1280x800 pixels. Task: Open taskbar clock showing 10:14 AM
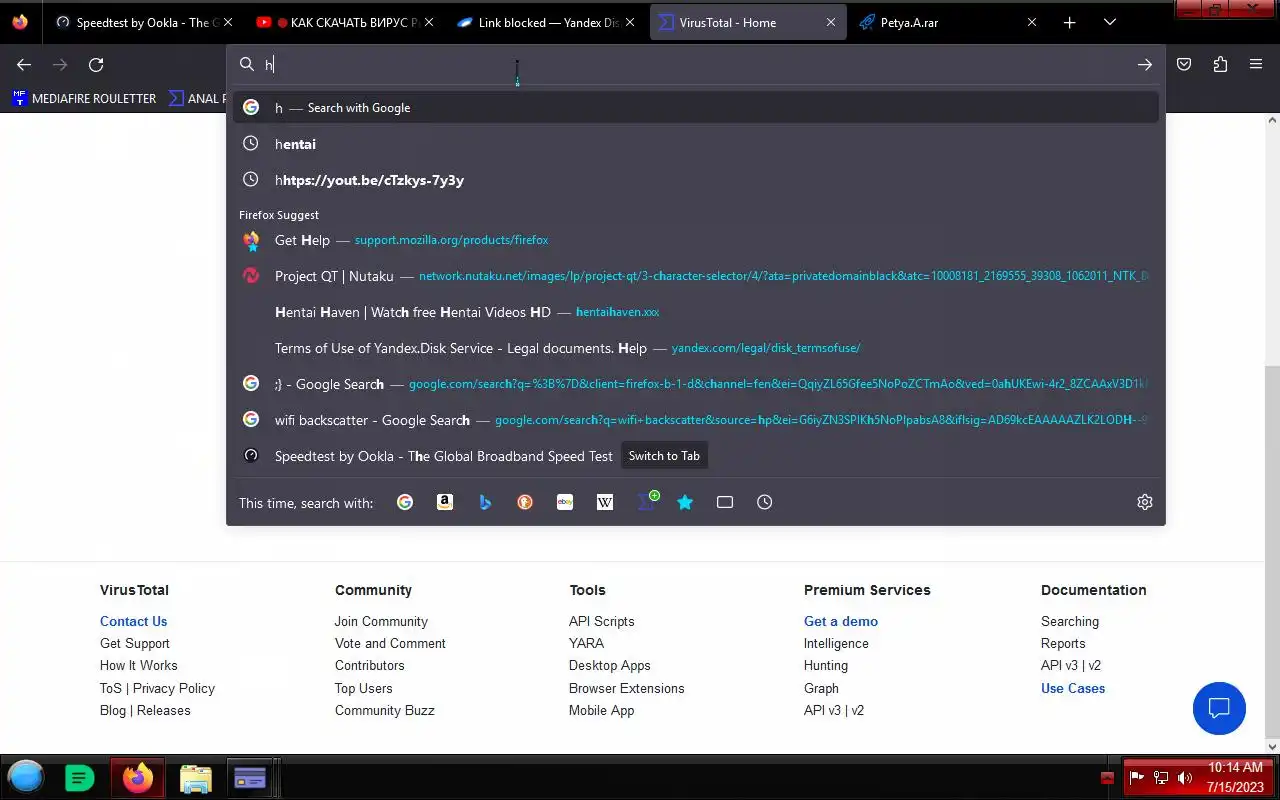(x=1236, y=777)
